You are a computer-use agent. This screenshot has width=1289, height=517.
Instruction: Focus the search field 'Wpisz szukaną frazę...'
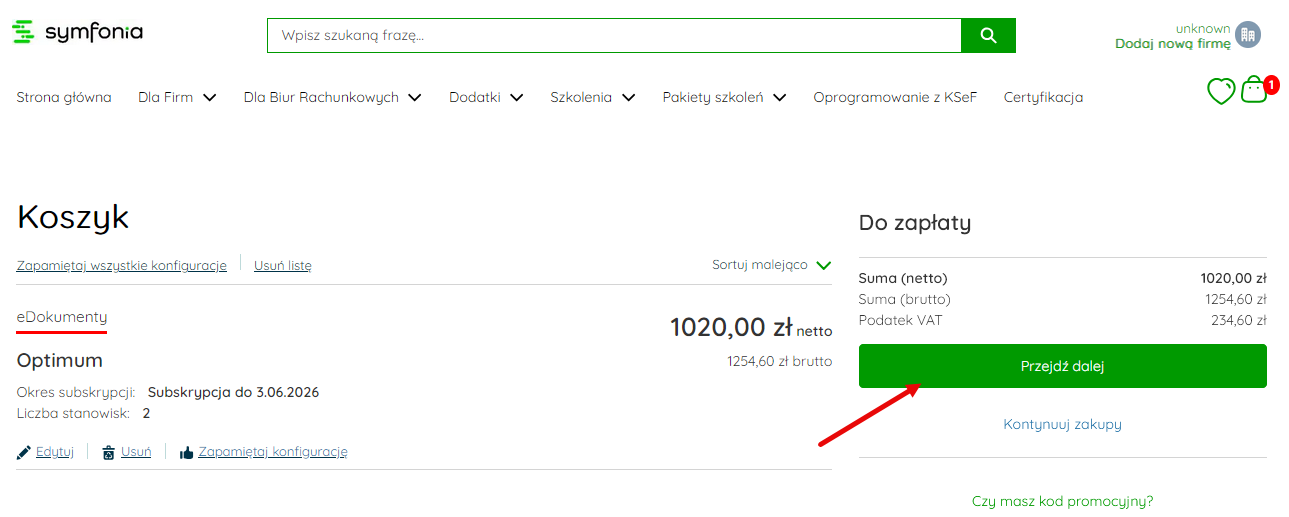point(614,36)
